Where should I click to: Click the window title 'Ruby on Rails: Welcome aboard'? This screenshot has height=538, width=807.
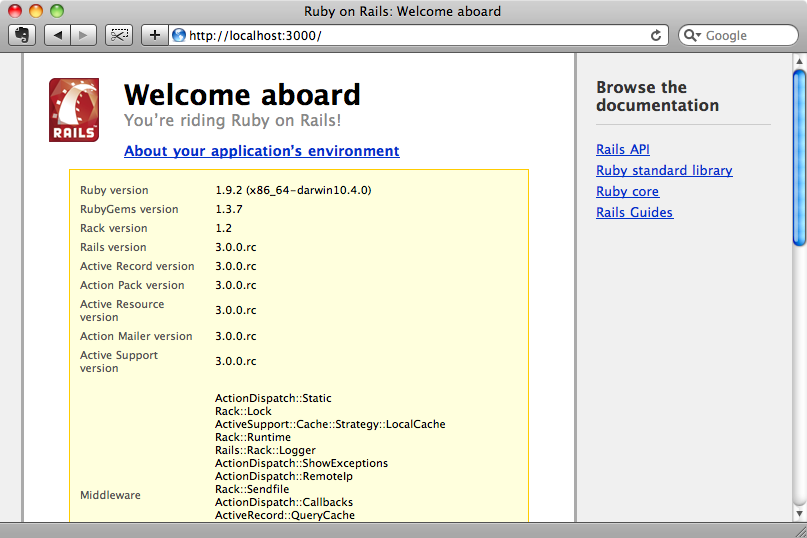coord(402,11)
